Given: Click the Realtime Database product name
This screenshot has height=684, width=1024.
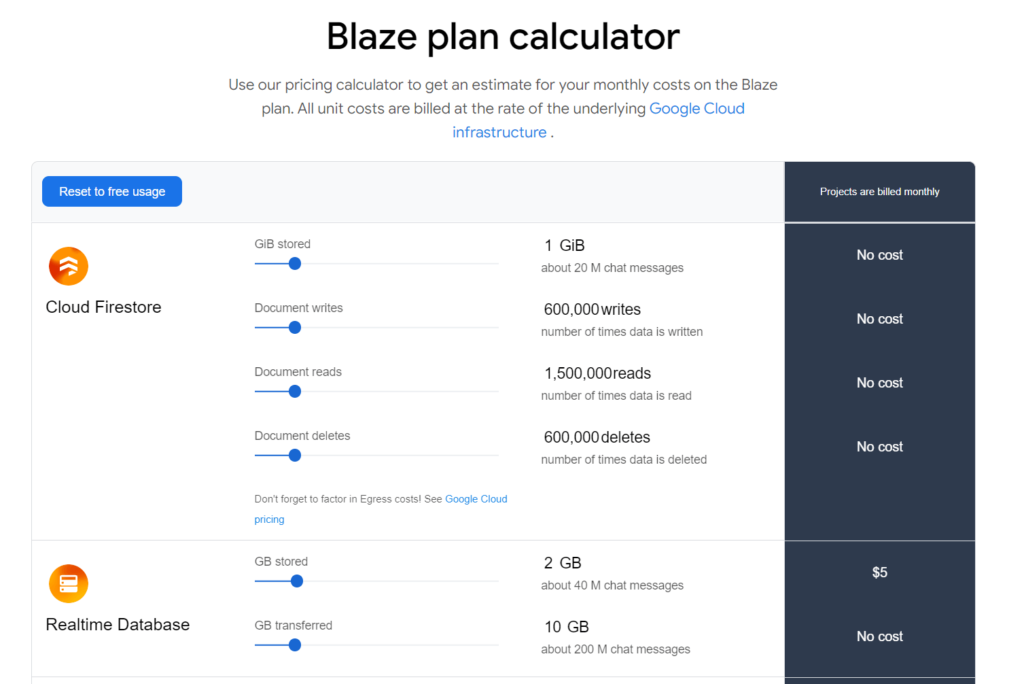Looking at the screenshot, I should point(117,625).
